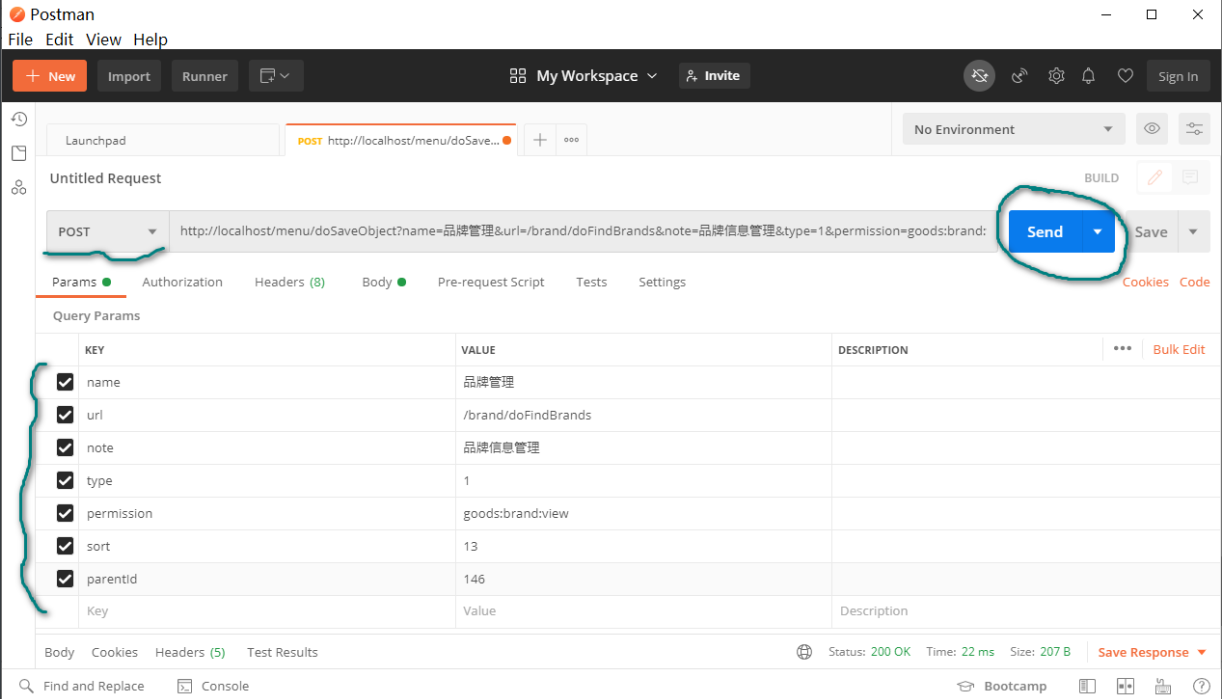
Task: Open the Collections sidebar icon
Action: coord(18,153)
